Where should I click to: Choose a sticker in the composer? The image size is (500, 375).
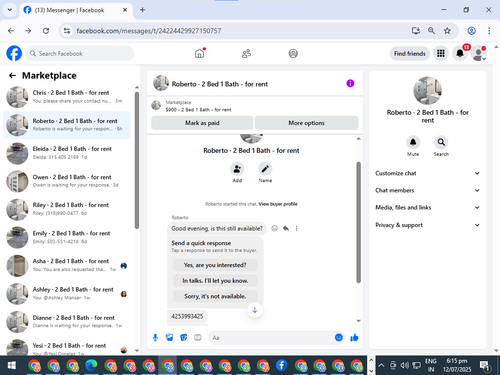click(x=184, y=338)
